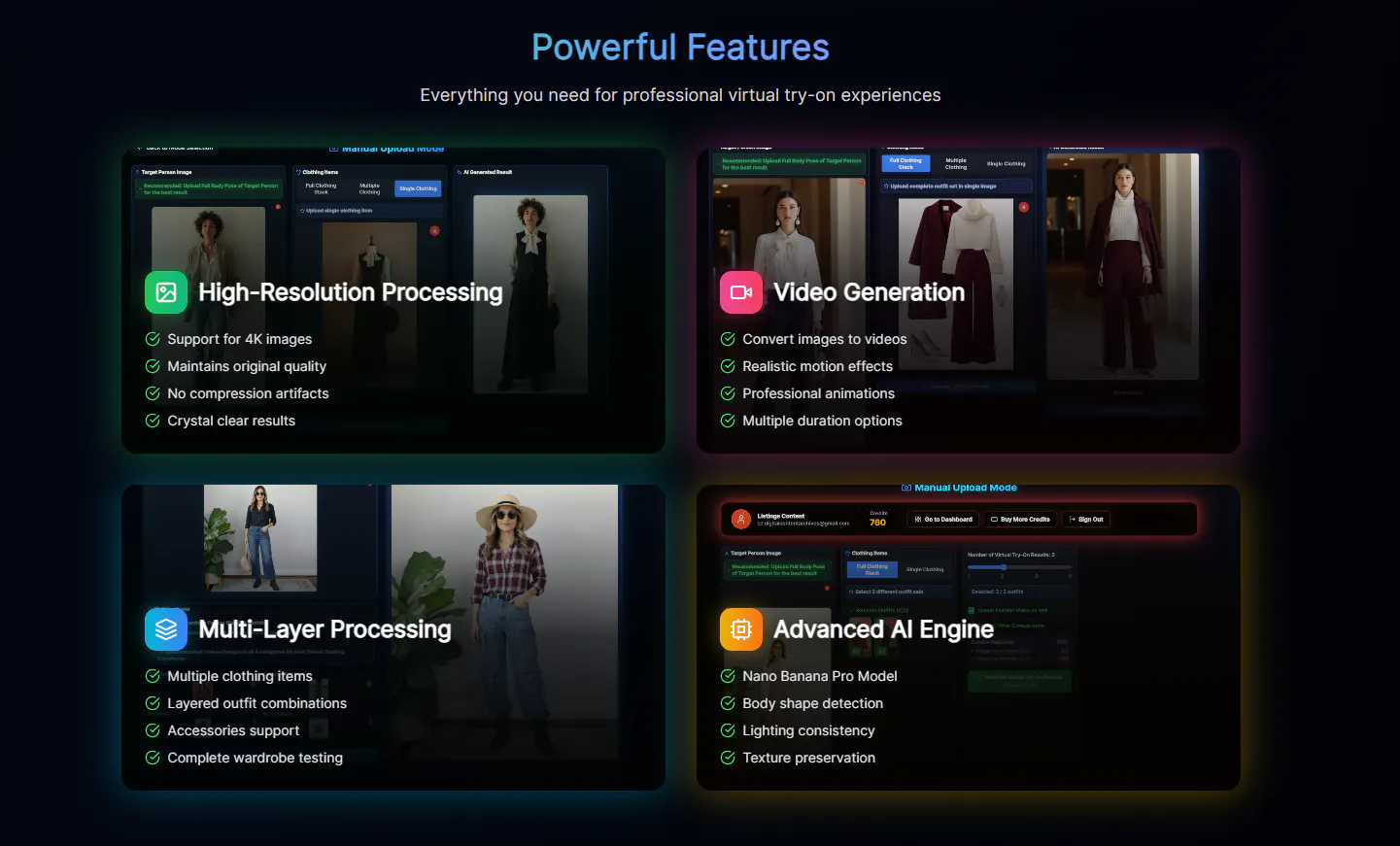The height and width of the screenshot is (846, 1400).
Task: Click the user avatar in Advanced AI Engine card
Action: point(741,520)
